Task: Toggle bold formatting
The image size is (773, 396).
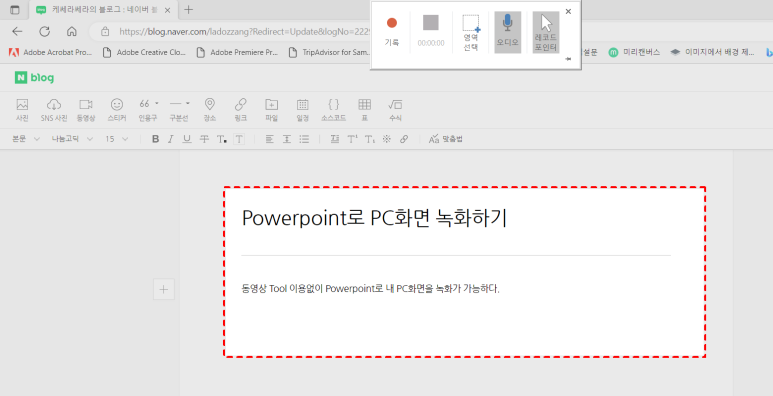Action: pyautogui.click(x=155, y=139)
